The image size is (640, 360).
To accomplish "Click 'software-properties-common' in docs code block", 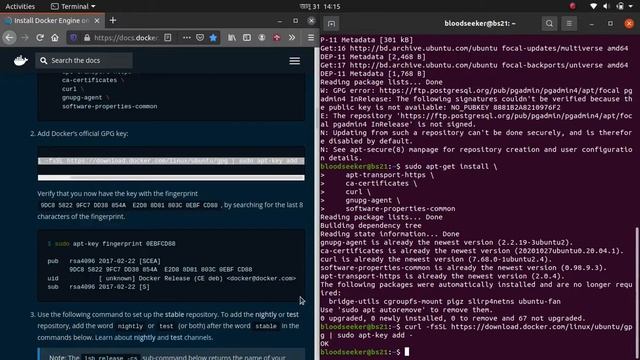I will coord(109,106).
